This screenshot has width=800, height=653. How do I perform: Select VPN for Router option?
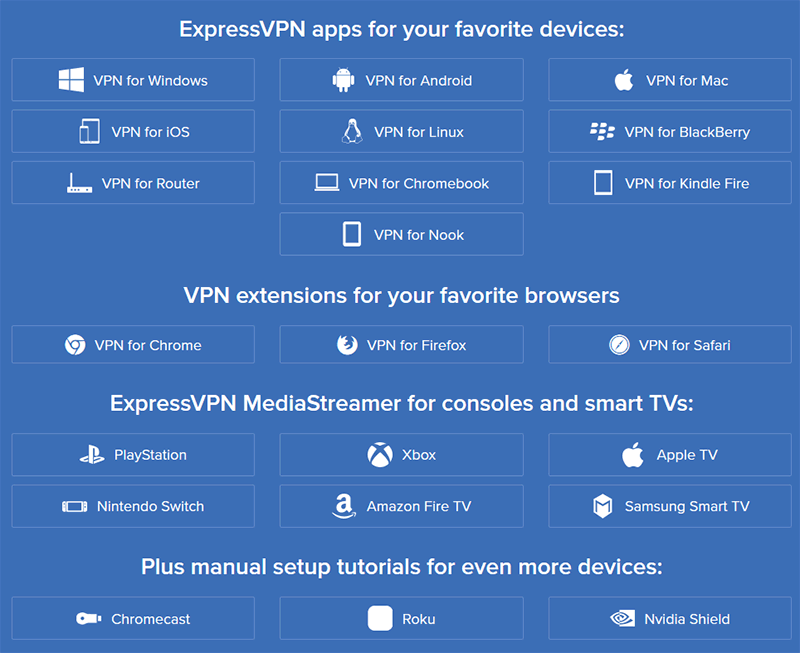[133, 183]
